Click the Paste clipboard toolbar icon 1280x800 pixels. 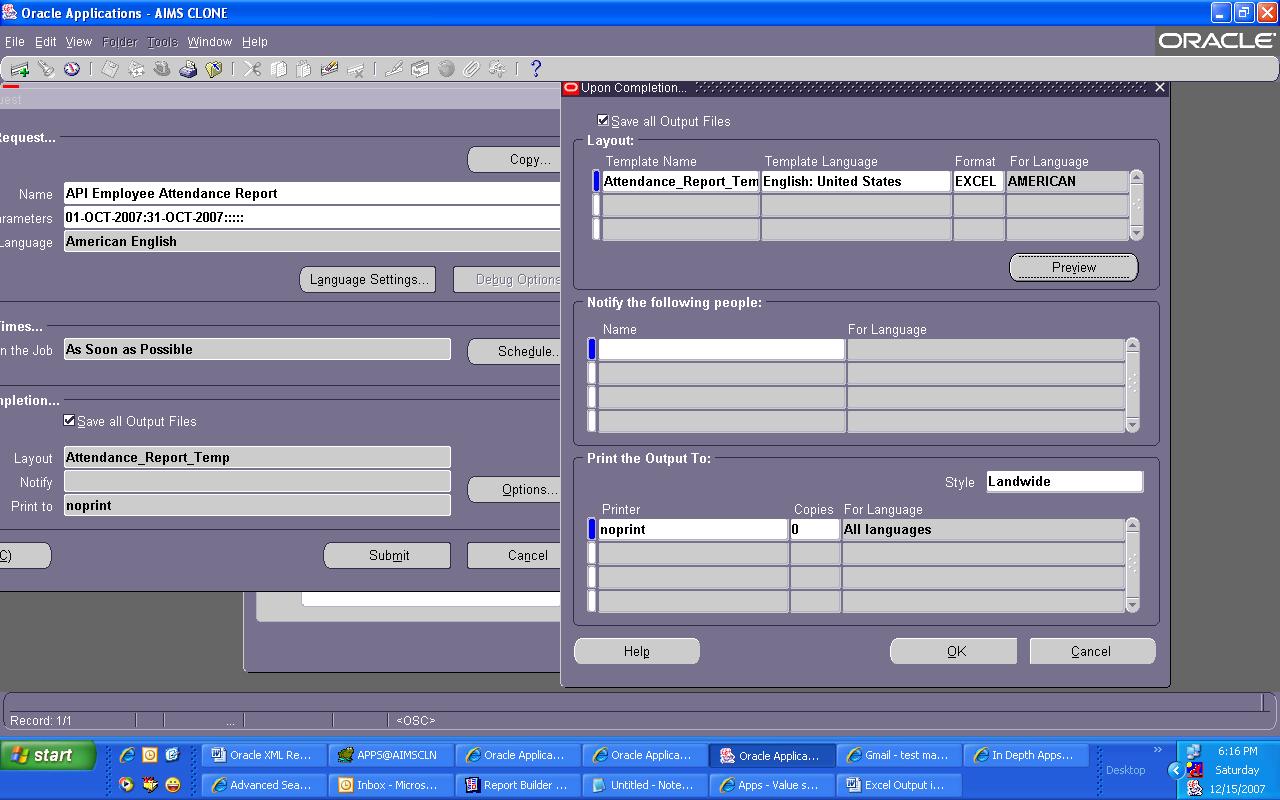point(304,69)
